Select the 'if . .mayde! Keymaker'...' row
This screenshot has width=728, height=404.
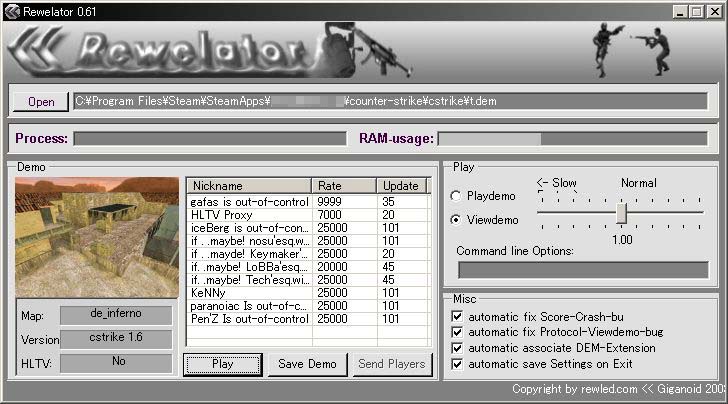pyautogui.click(x=309, y=254)
